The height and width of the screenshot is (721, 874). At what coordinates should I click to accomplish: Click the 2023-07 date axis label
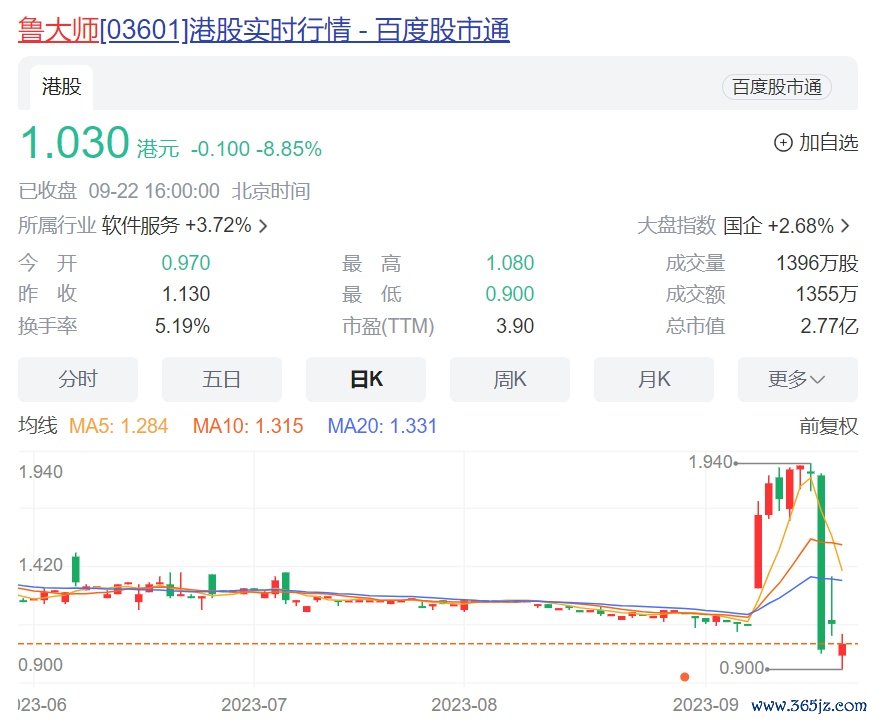[254, 705]
